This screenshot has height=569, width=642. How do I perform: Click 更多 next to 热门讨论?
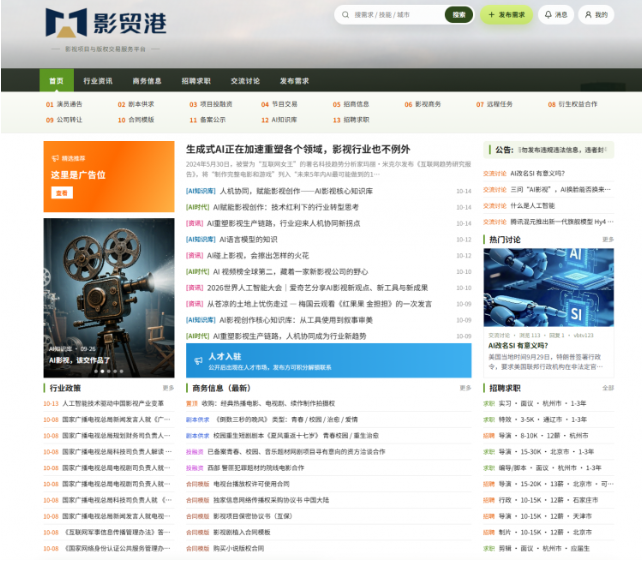point(608,239)
